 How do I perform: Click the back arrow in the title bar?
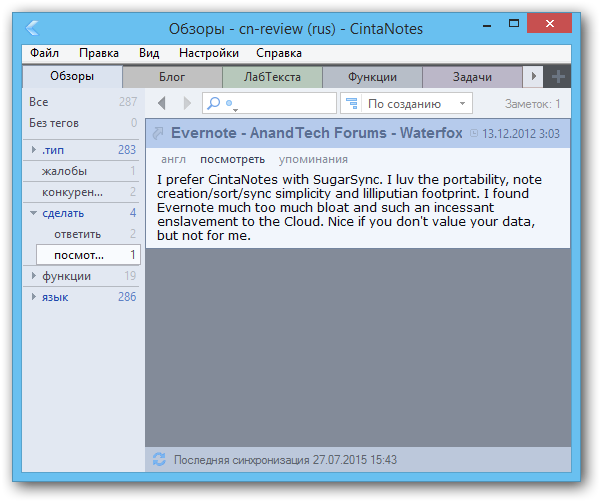pyautogui.click(x=32, y=28)
